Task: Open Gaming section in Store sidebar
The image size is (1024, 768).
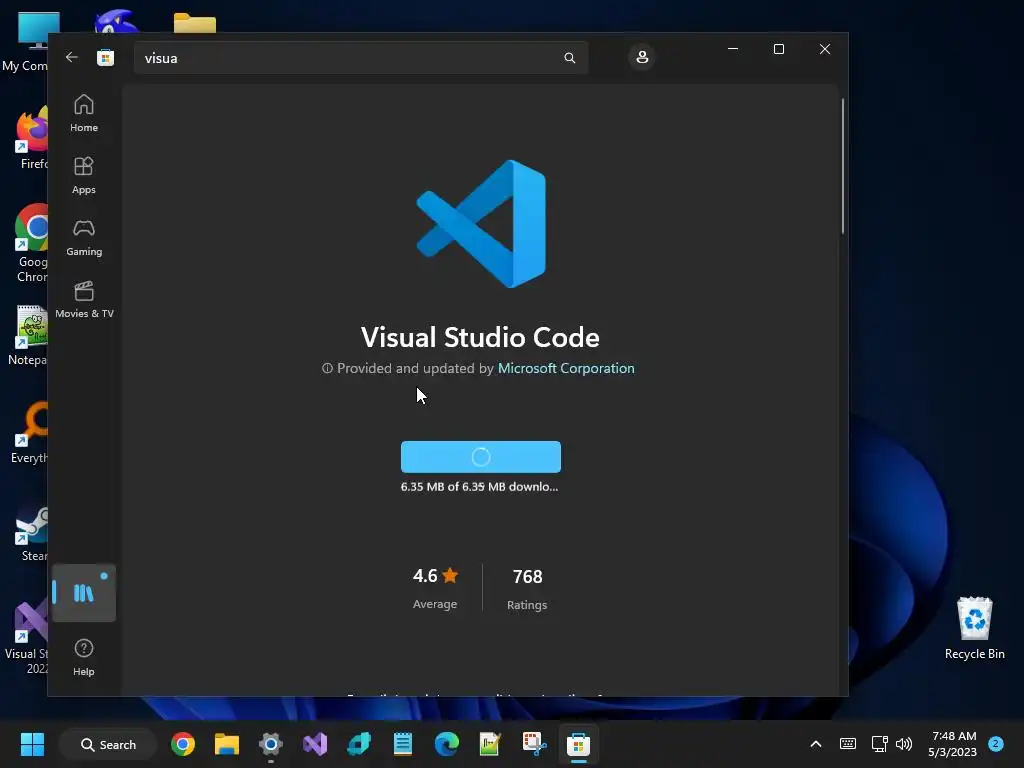Action: click(84, 237)
